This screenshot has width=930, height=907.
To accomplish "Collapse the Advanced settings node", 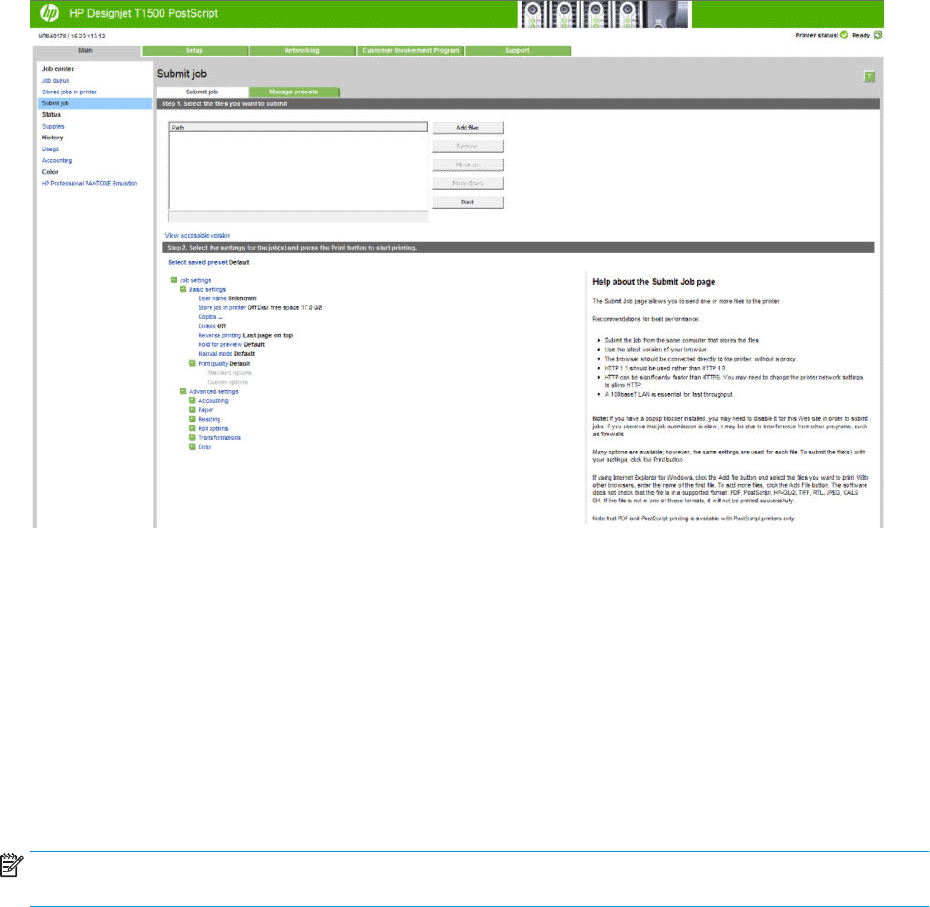I will 183,392.
